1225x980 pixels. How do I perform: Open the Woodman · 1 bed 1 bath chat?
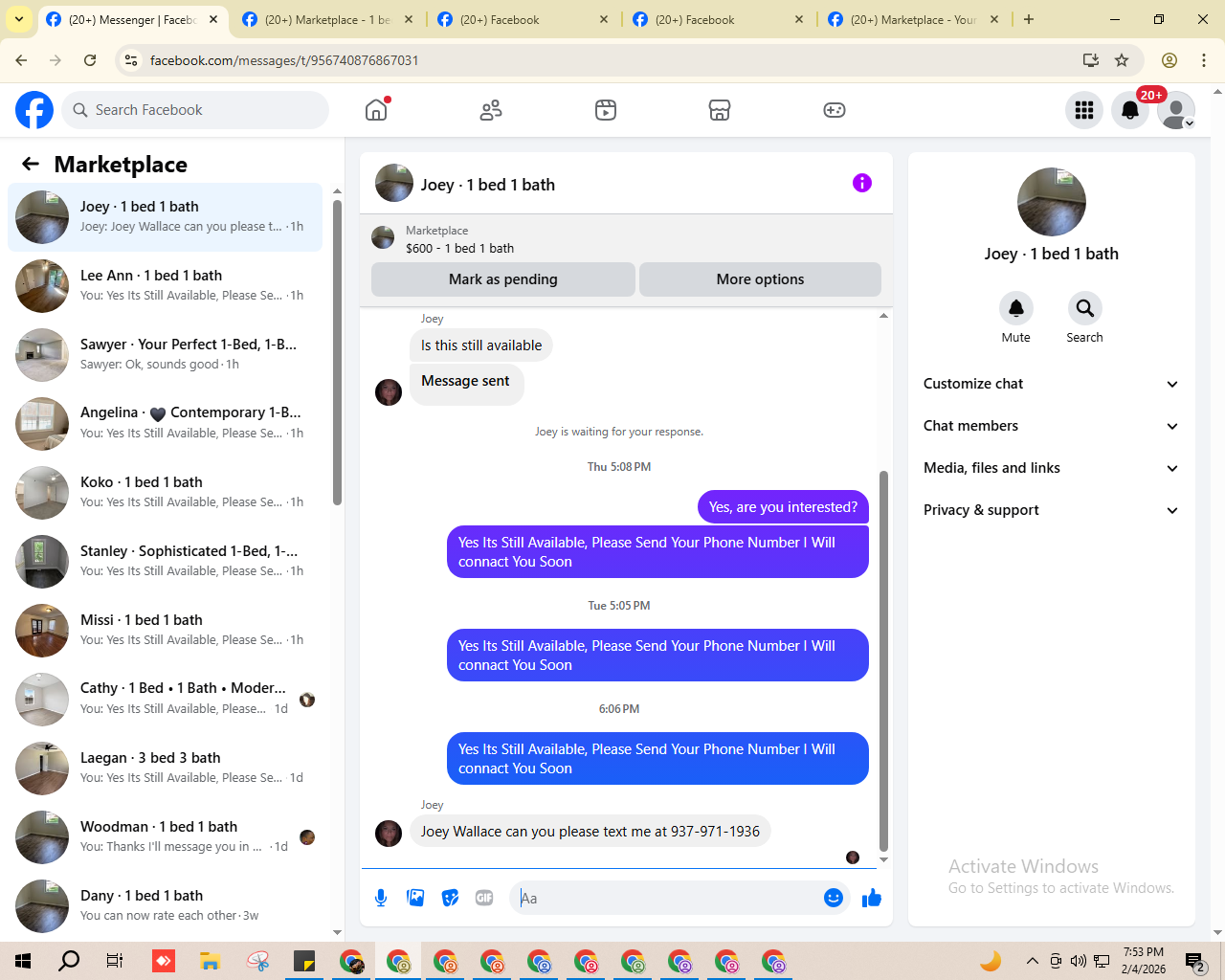[x=166, y=837]
